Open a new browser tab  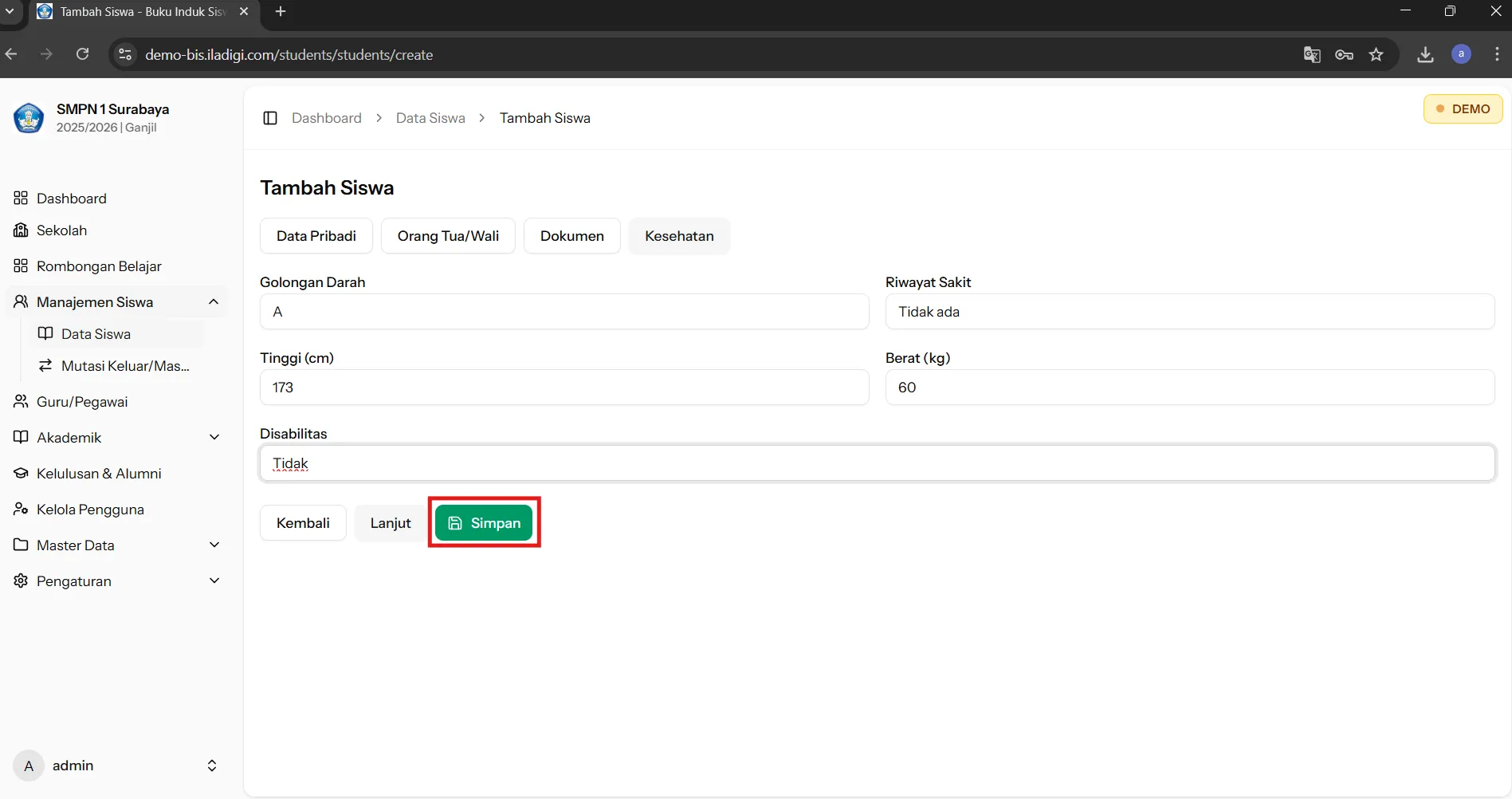click(x=281, y=11)
